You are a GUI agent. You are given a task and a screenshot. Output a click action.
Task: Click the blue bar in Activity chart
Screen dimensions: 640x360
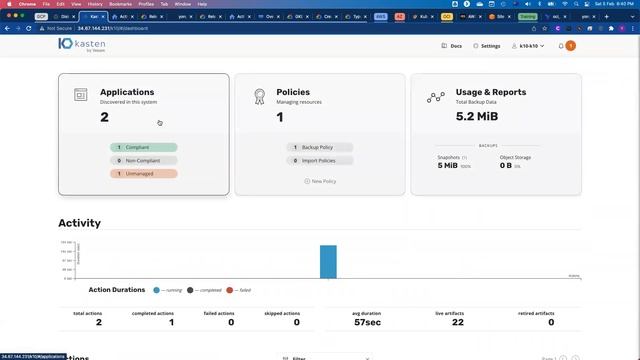coord(328,262)
